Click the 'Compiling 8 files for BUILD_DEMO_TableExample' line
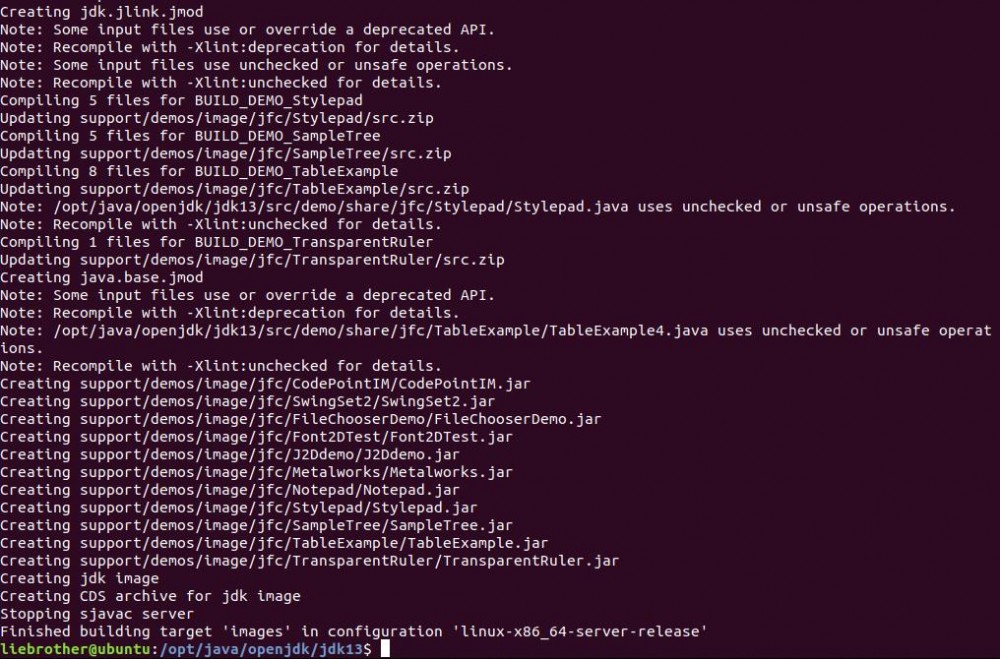 (x=199, y=171)
